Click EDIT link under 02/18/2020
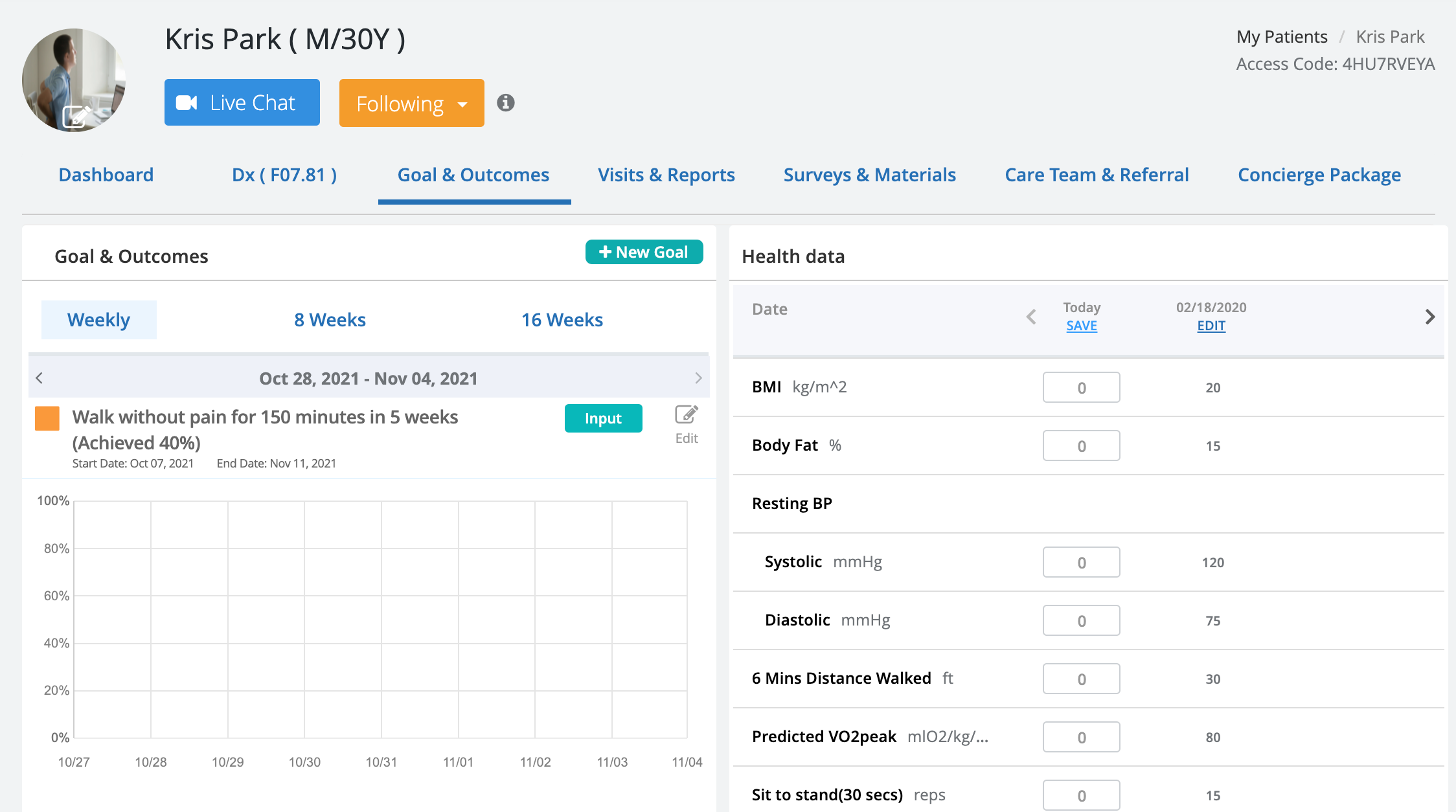 (1211, 326)
